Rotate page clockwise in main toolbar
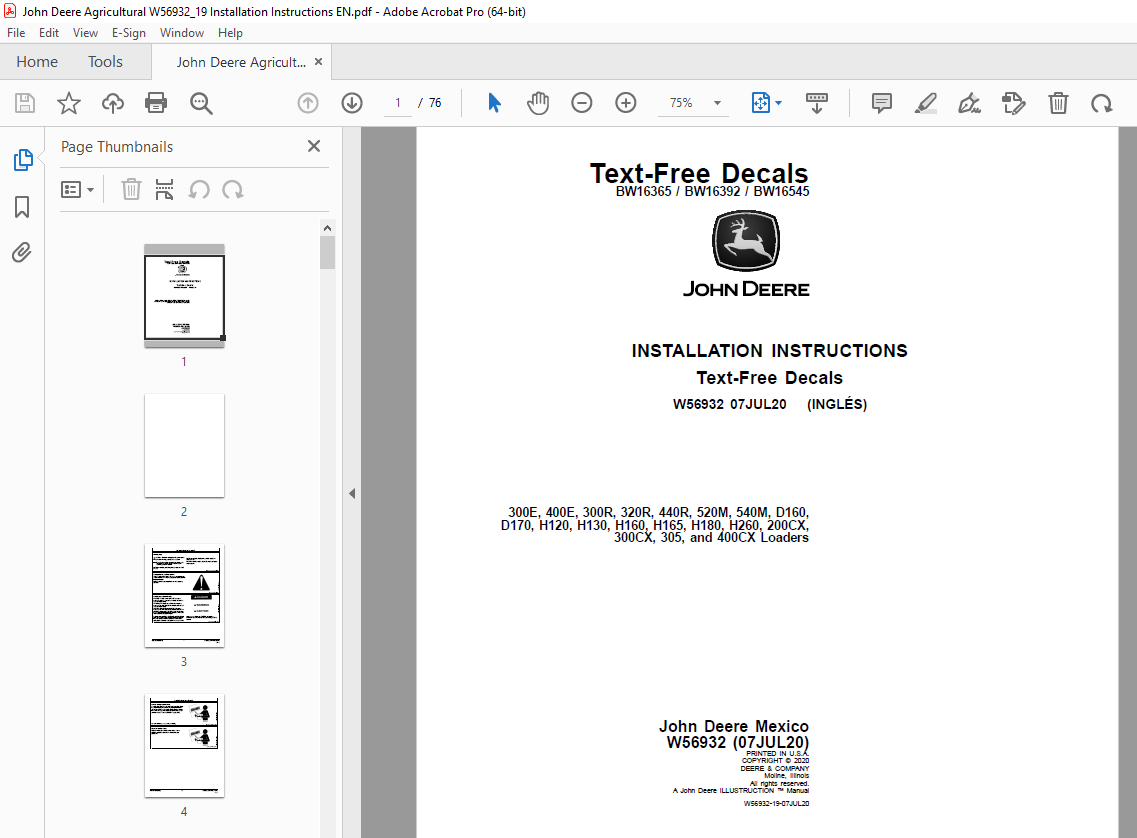This screenshot has height=838, width=1137. click(1101, 103)
